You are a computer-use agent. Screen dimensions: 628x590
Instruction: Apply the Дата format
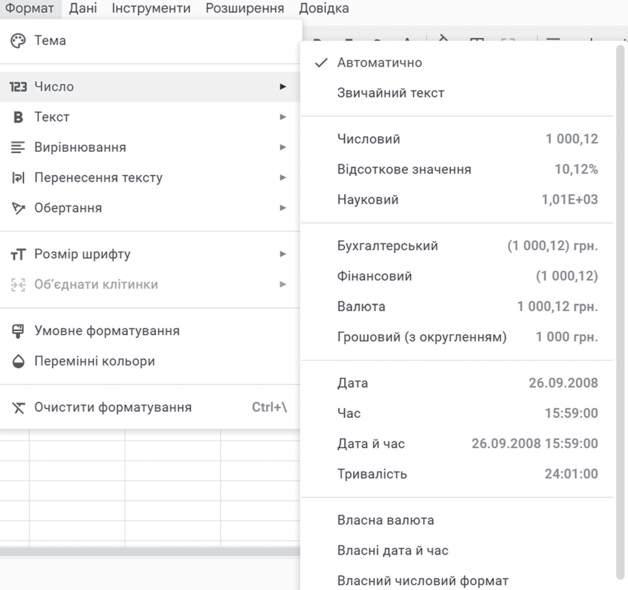click(457, 383)
